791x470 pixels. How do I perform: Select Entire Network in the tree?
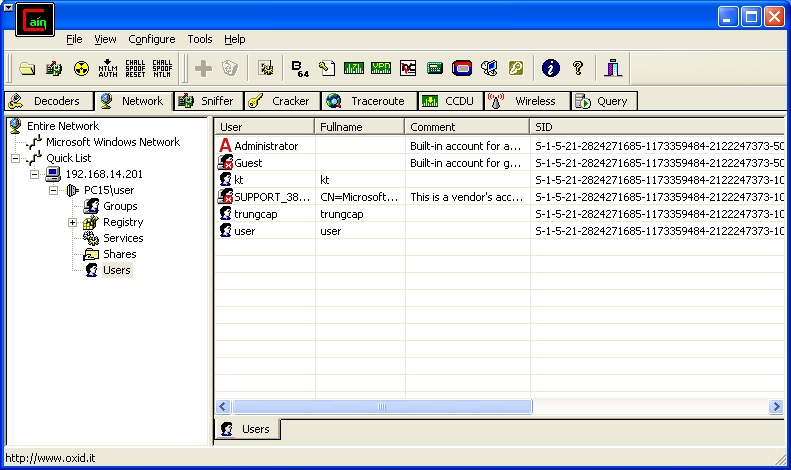(x=63, y=126)
